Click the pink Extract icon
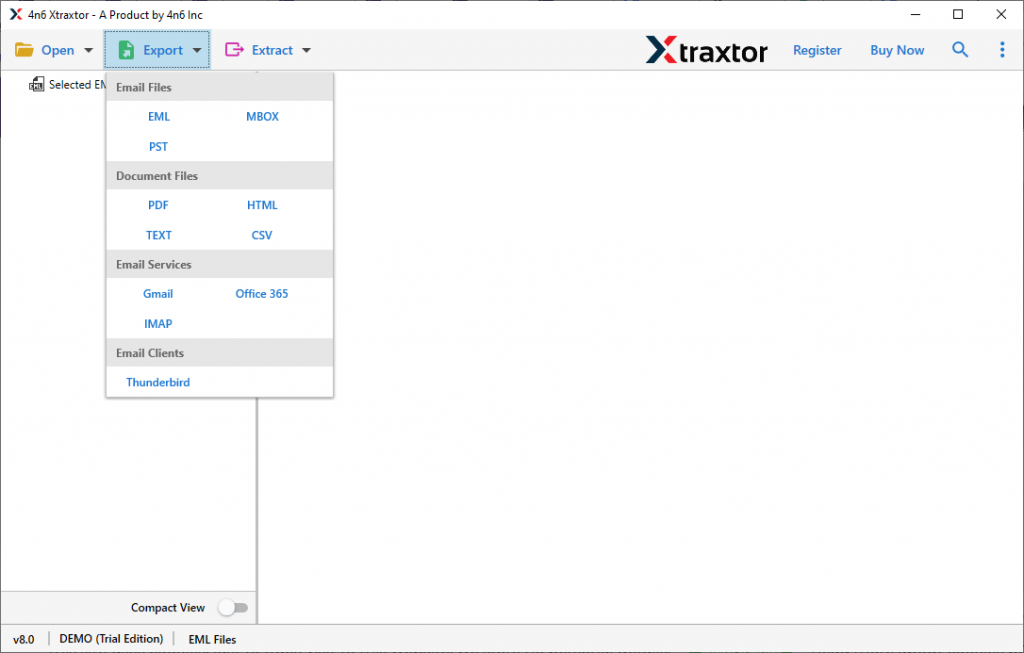 [234, 50]
